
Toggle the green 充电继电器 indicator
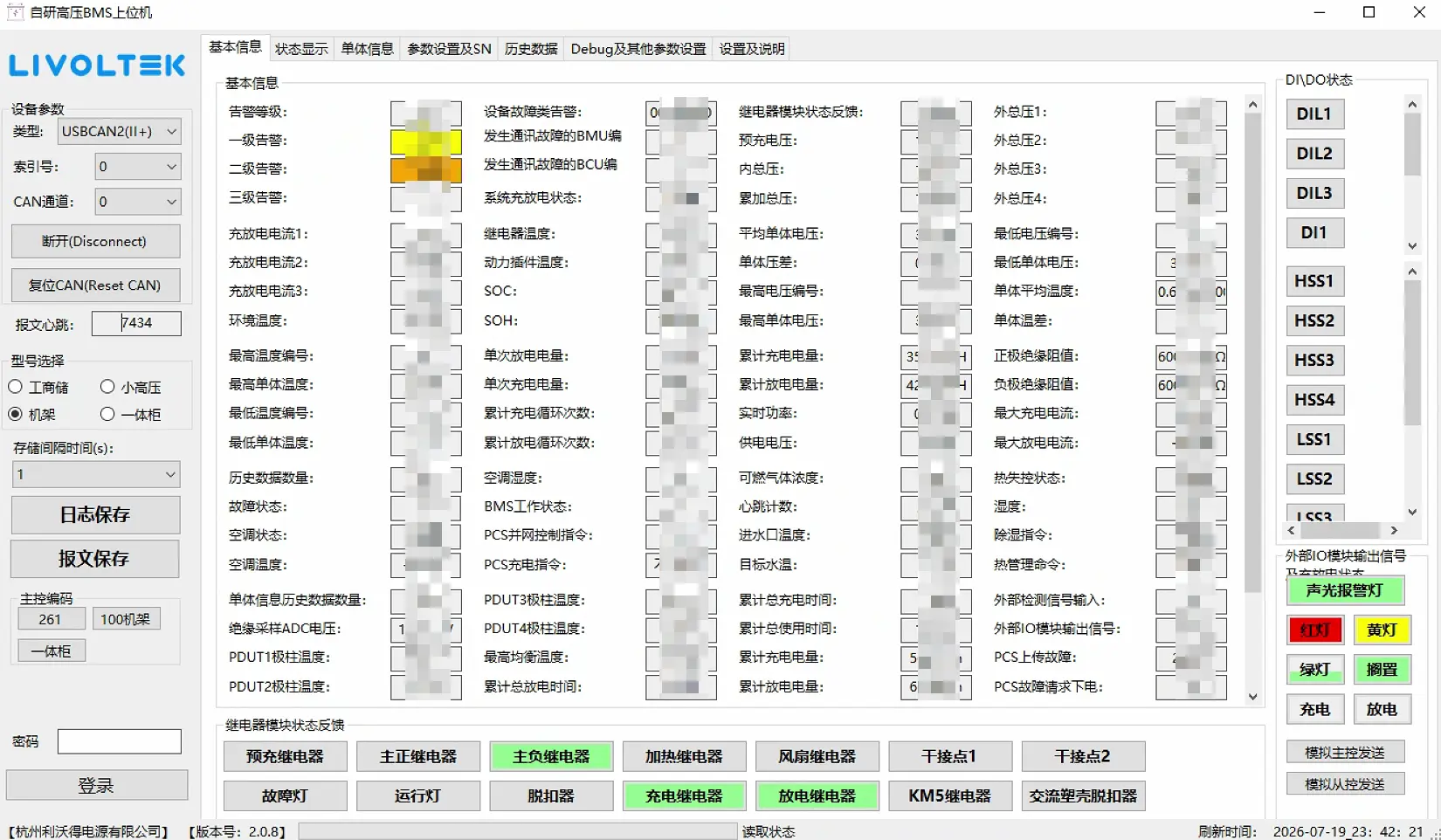(684, 795)
